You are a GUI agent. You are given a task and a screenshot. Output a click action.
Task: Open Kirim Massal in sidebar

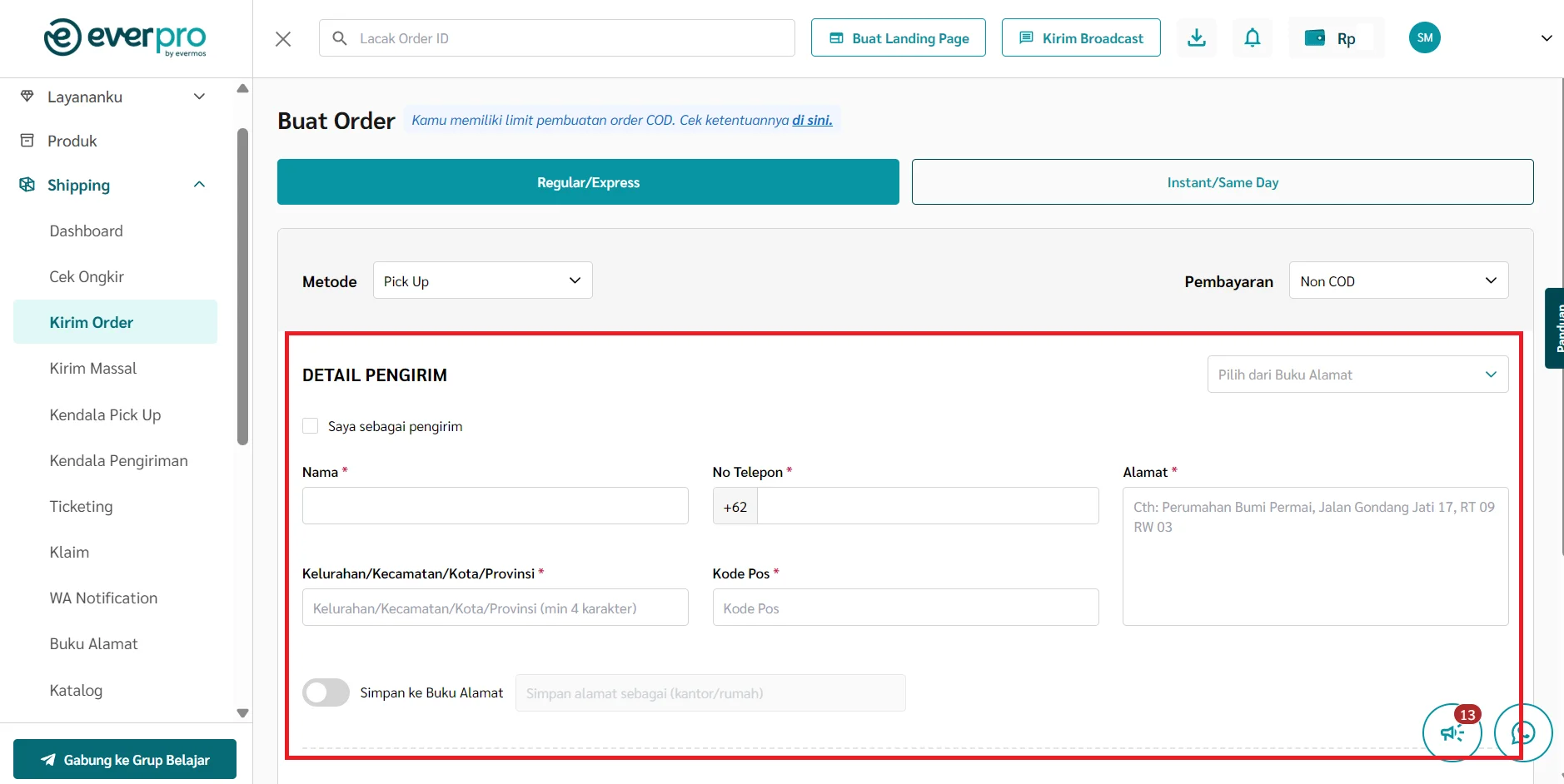(92, 368)
